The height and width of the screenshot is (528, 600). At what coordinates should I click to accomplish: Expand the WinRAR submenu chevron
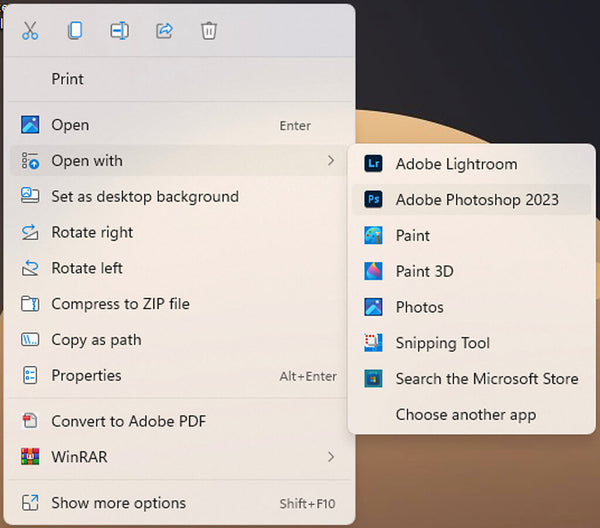click(330, 457)
